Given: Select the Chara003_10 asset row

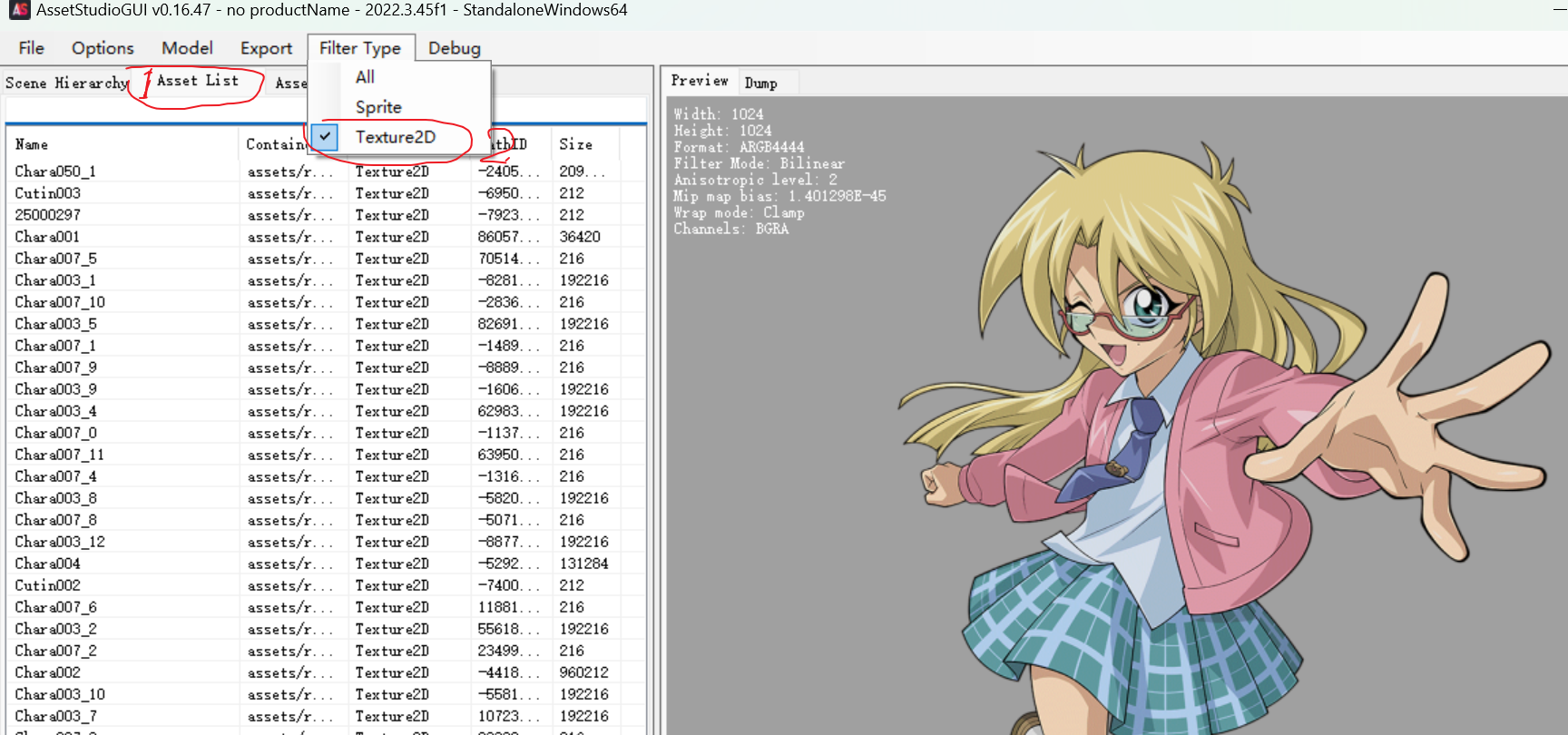Looking at the screenshot, I should coord(327,694).
